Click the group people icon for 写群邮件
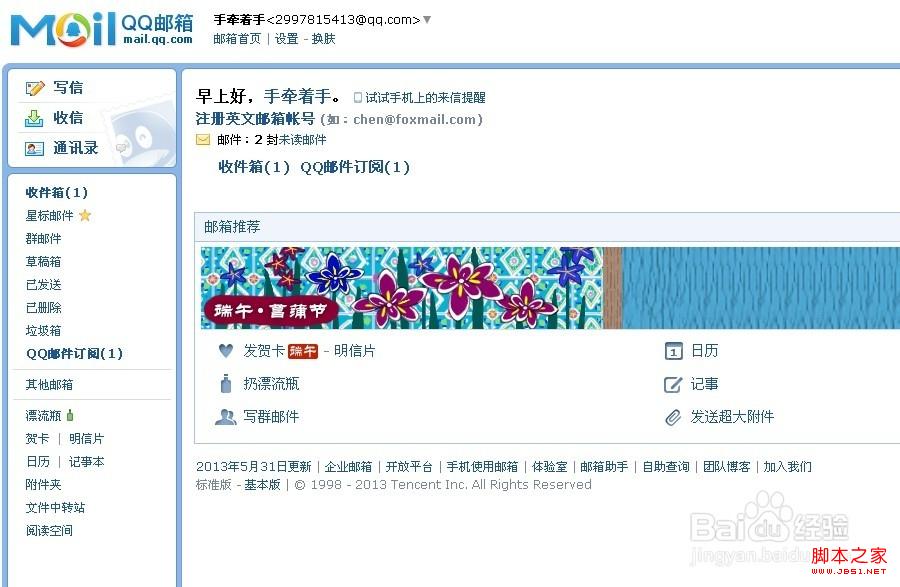Image resolution: width=900 pixels, height=587 pixels. [x=225, y=417]
